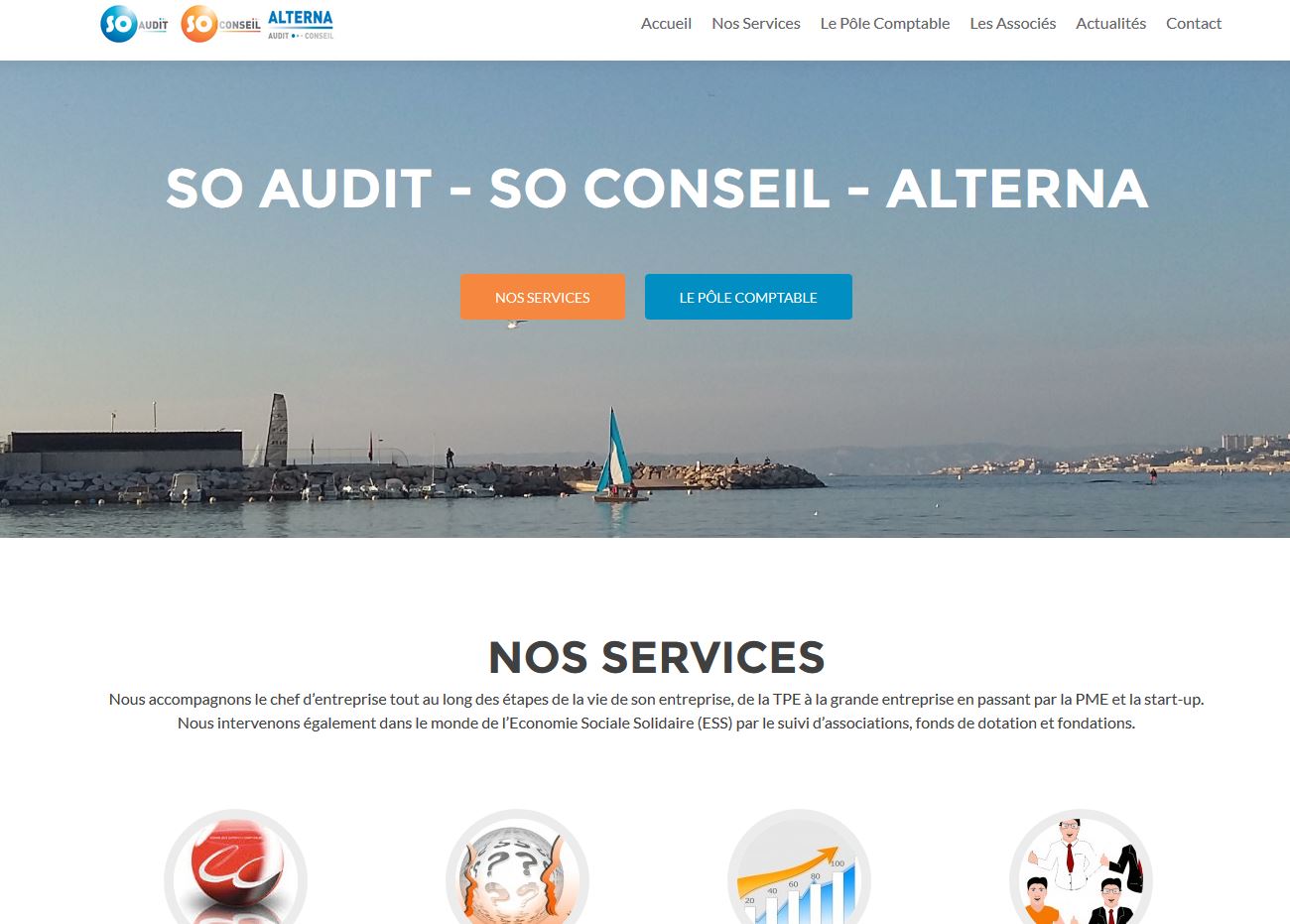Screen dimensions: 1290x924
Task: Go to the Accueil menu item
Action: click(x=666, y=23)
